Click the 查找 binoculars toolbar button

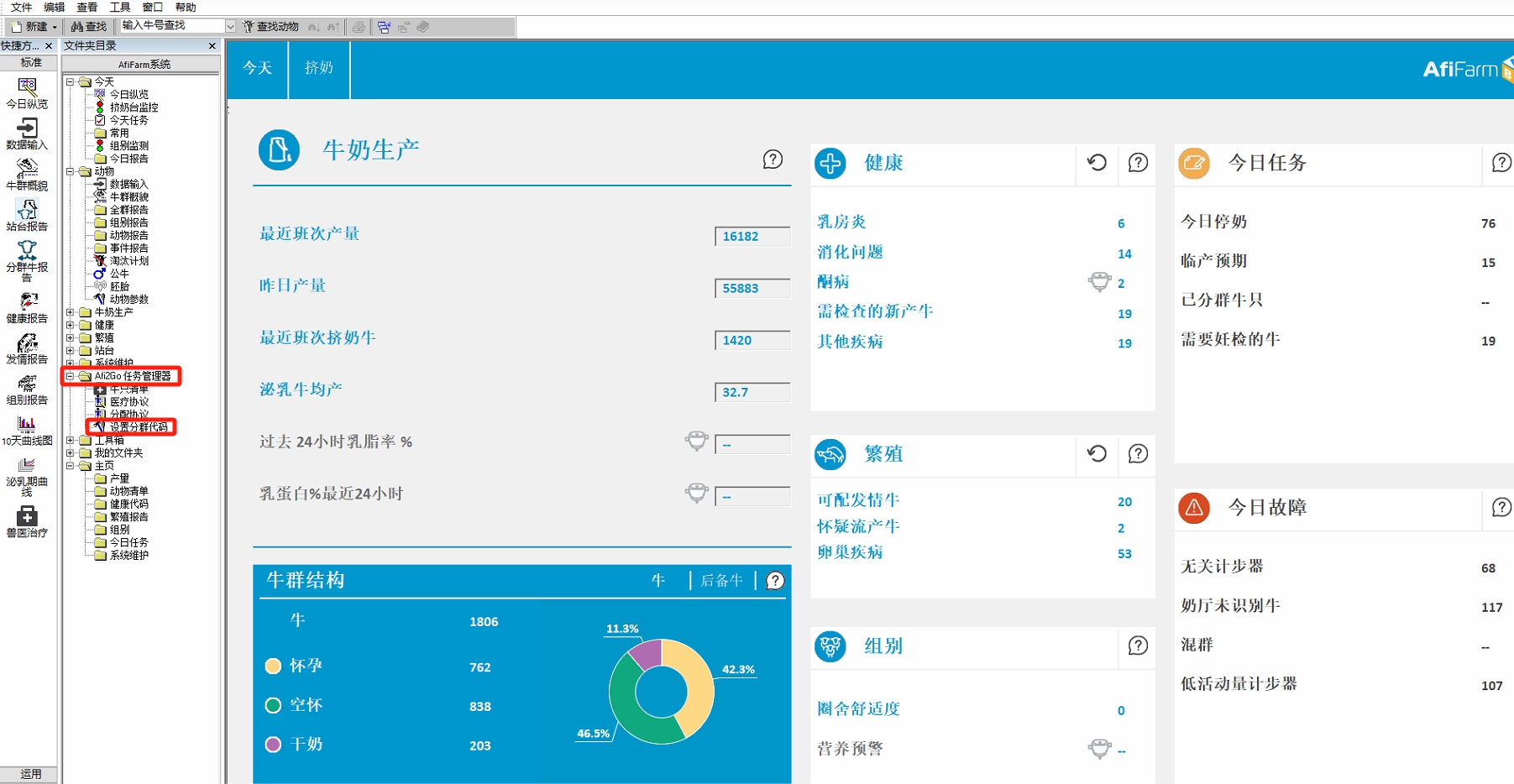89,27
